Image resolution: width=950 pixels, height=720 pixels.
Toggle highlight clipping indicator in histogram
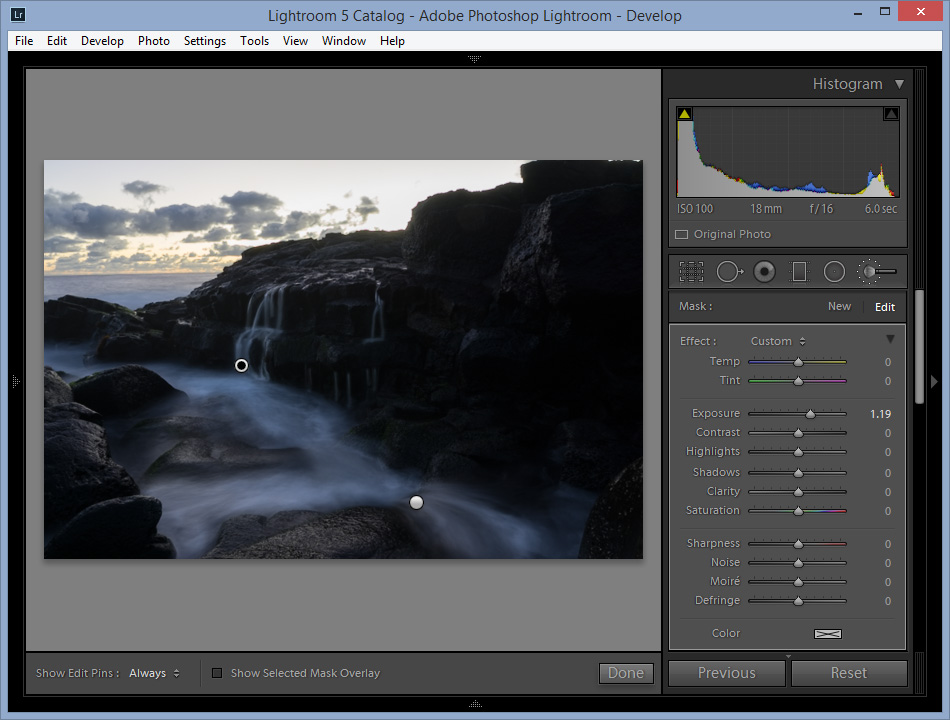[x=890, y=114]
